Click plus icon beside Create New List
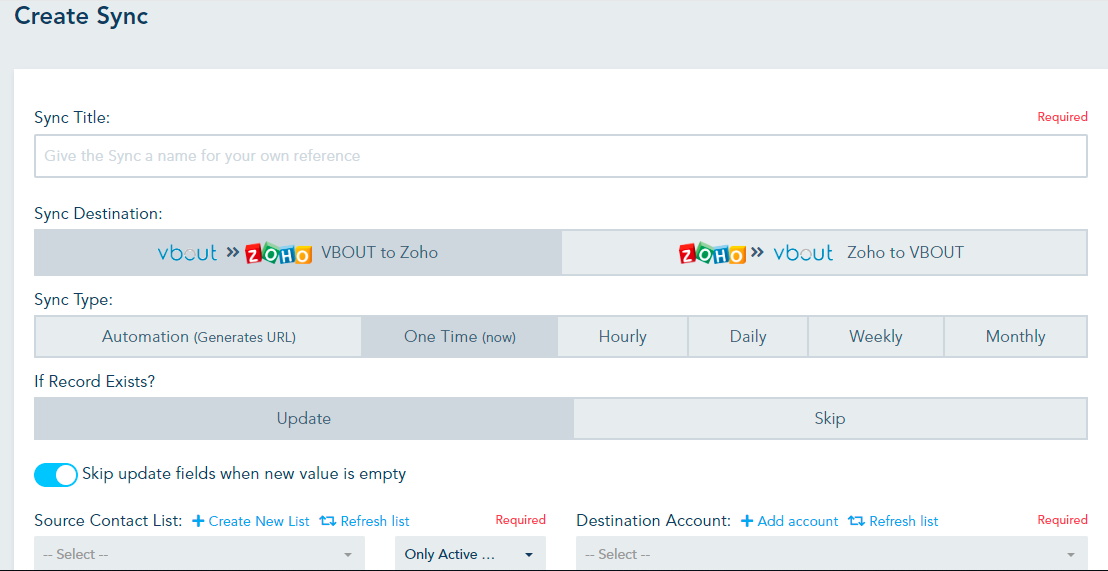The image size is (1108, 571). click(198, 522)
